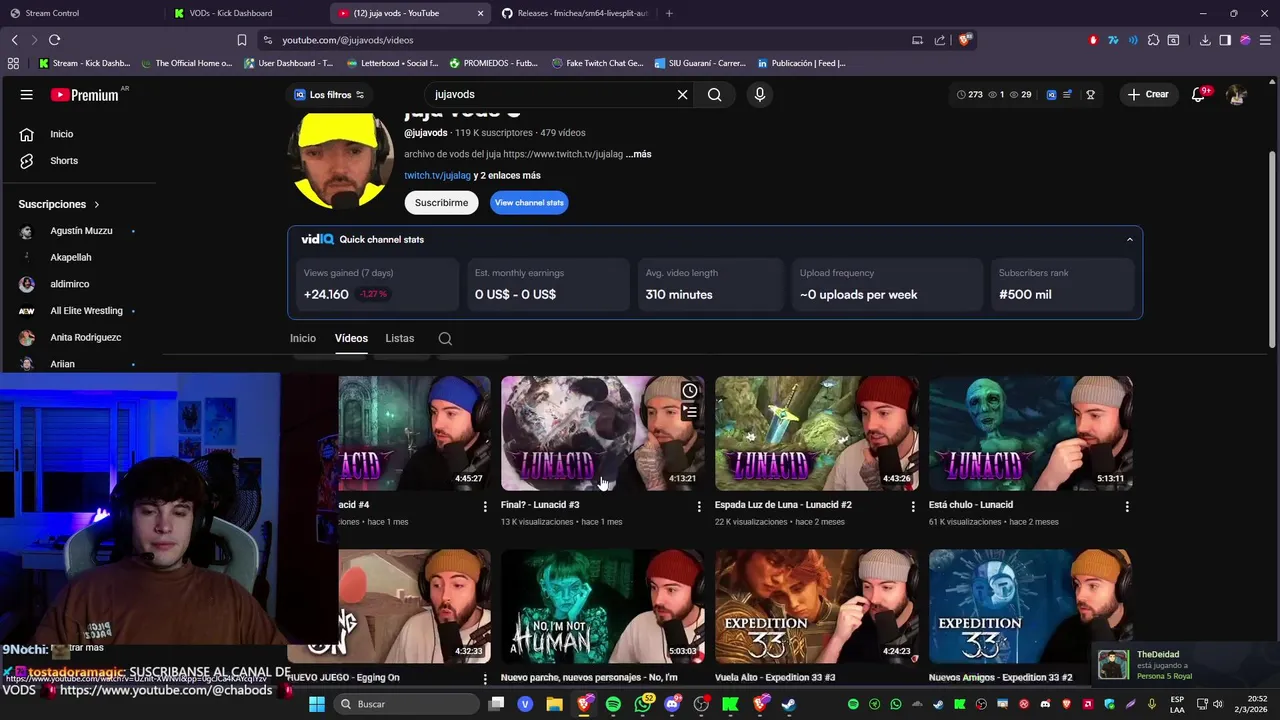The height and width of the screenshot is (720, 1280).
Task: Open vidIQ list icon with blue dot
Action: tap(1068, 95)
